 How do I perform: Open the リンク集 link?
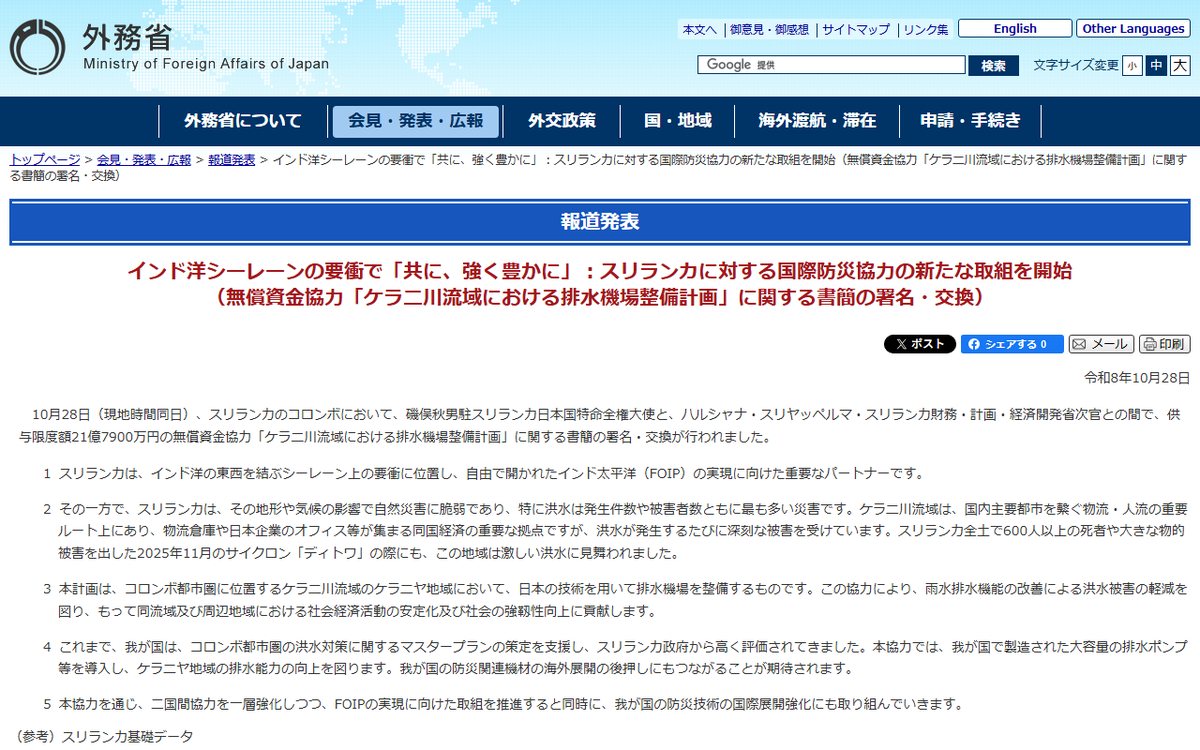click(x=926, y=30)
